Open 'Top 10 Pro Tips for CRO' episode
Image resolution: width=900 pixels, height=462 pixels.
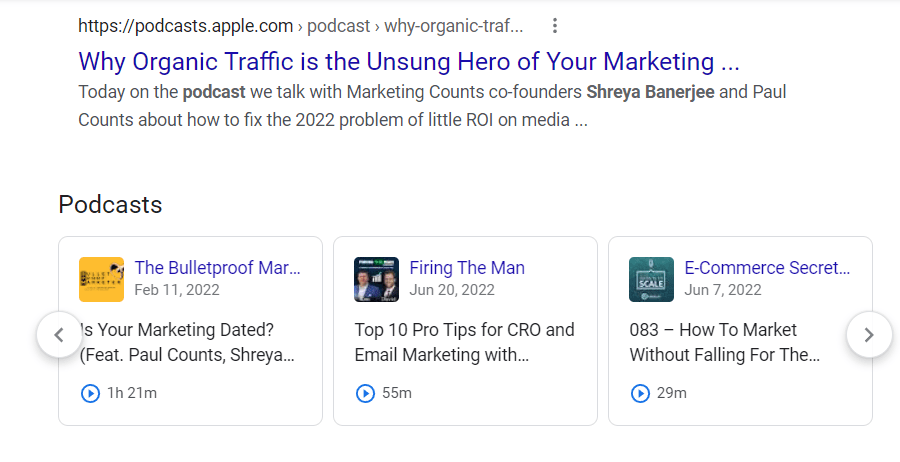pyautogui.click(x=464, y=342)
